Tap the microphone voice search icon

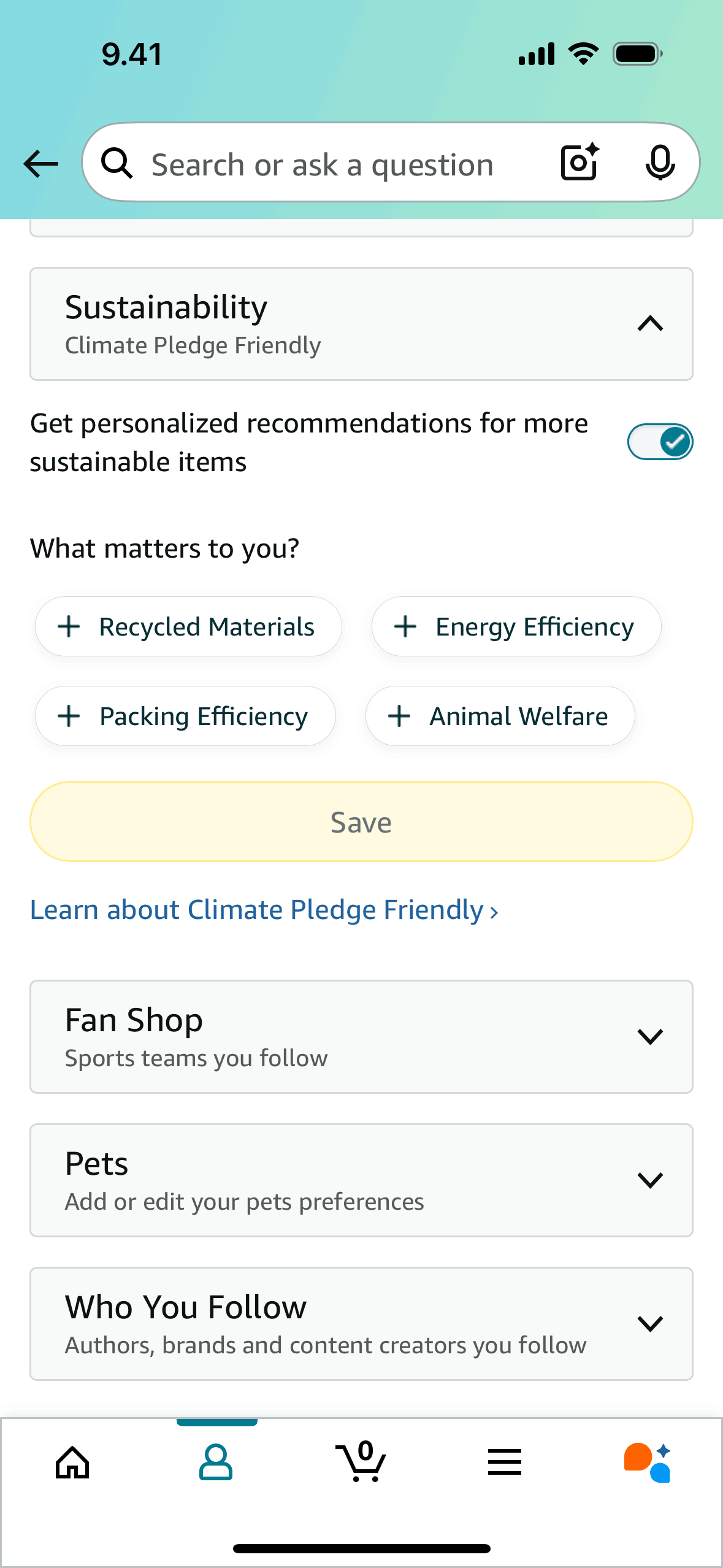(660, 163)
